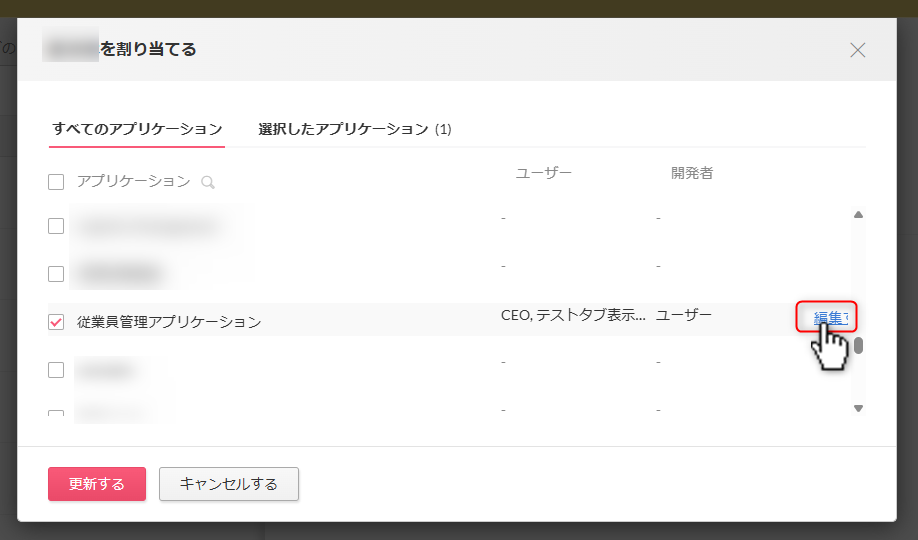Switch to the すべてのアプリケーション tab
This screenshot has width=918, height=540.
point(137,129)
